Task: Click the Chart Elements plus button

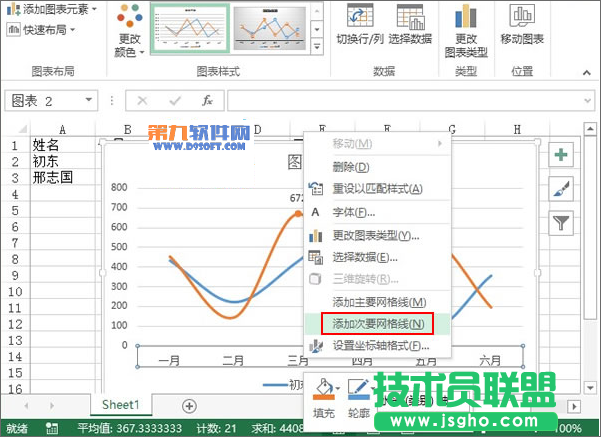Action: click(561, 155)
